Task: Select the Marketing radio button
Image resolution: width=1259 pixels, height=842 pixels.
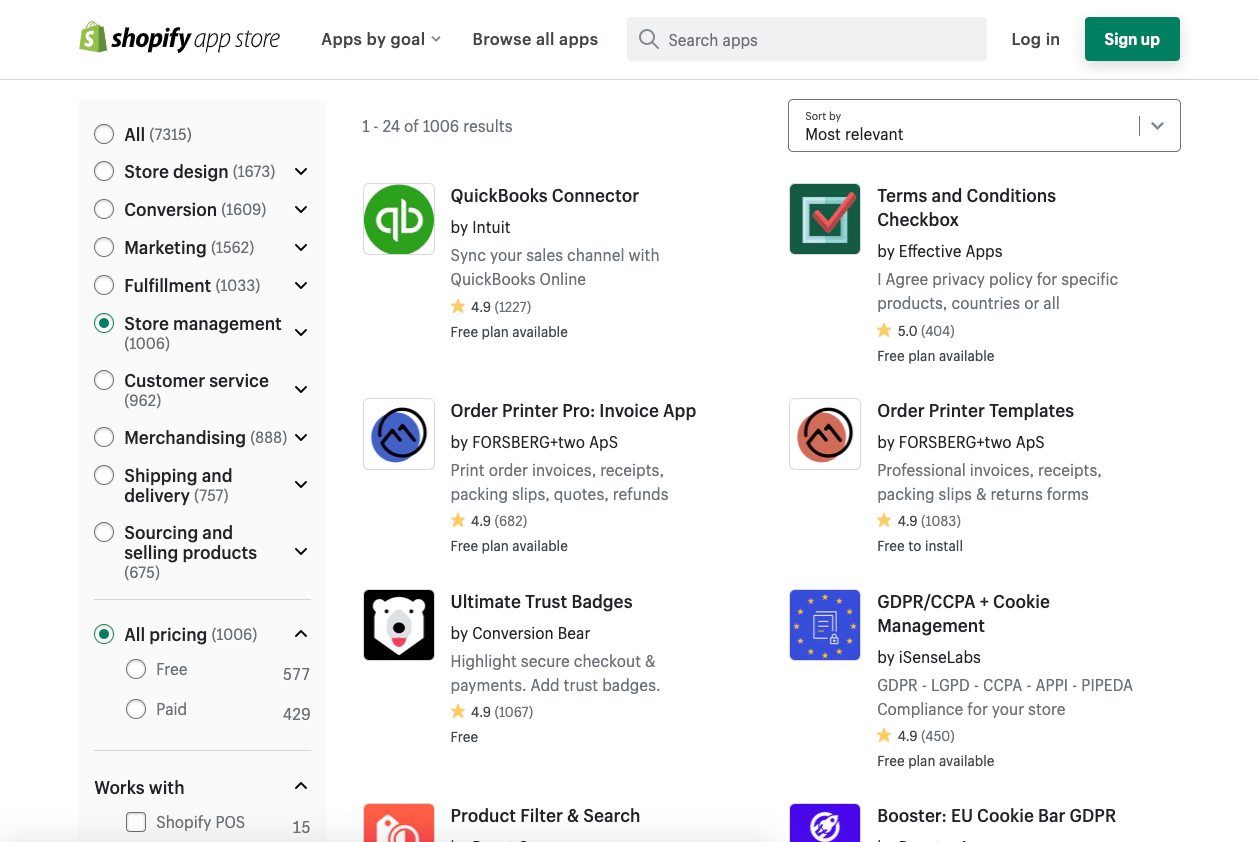Action: point(104,247)
